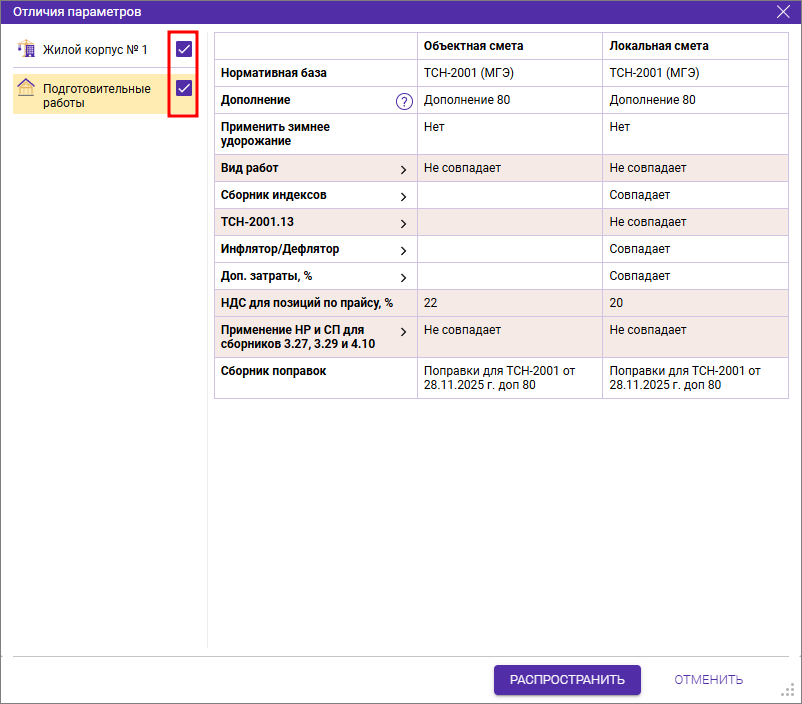802x704 pixels.
Task: Select Жилой корпус № 1 in list
Action: click(95, 49)
